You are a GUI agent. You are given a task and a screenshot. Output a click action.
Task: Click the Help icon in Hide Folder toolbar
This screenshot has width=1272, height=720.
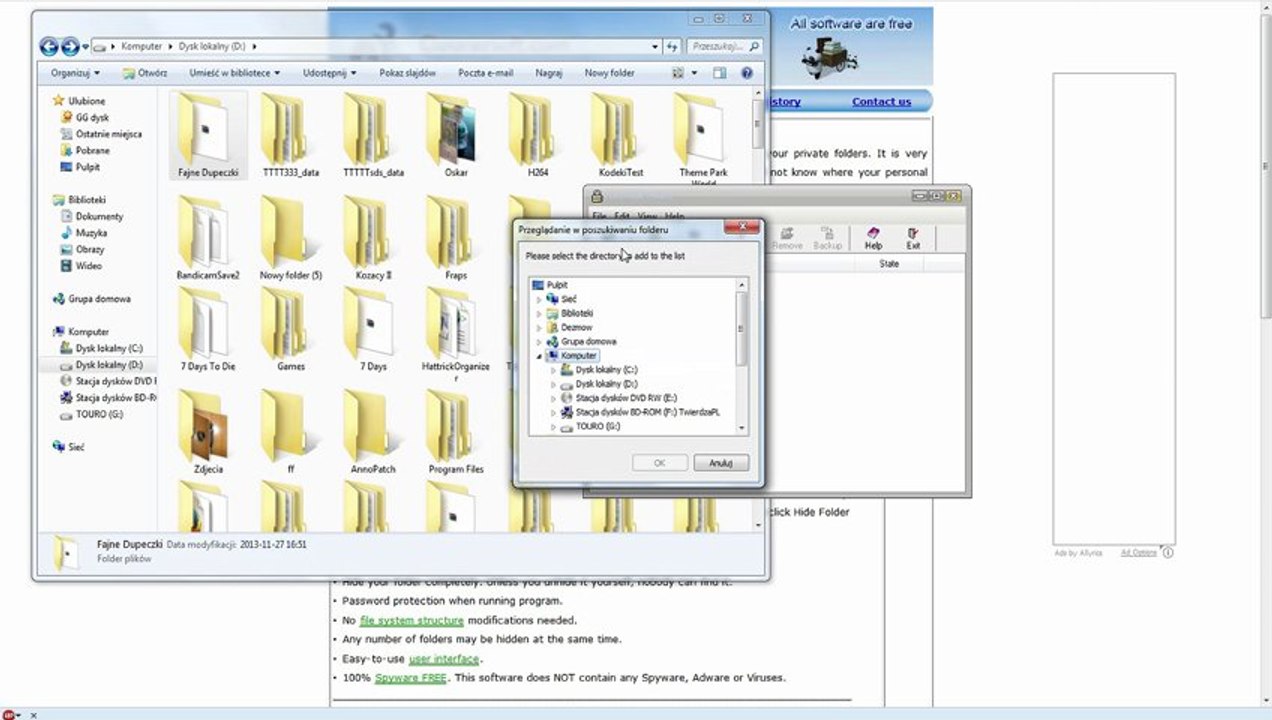click(873, 238)
